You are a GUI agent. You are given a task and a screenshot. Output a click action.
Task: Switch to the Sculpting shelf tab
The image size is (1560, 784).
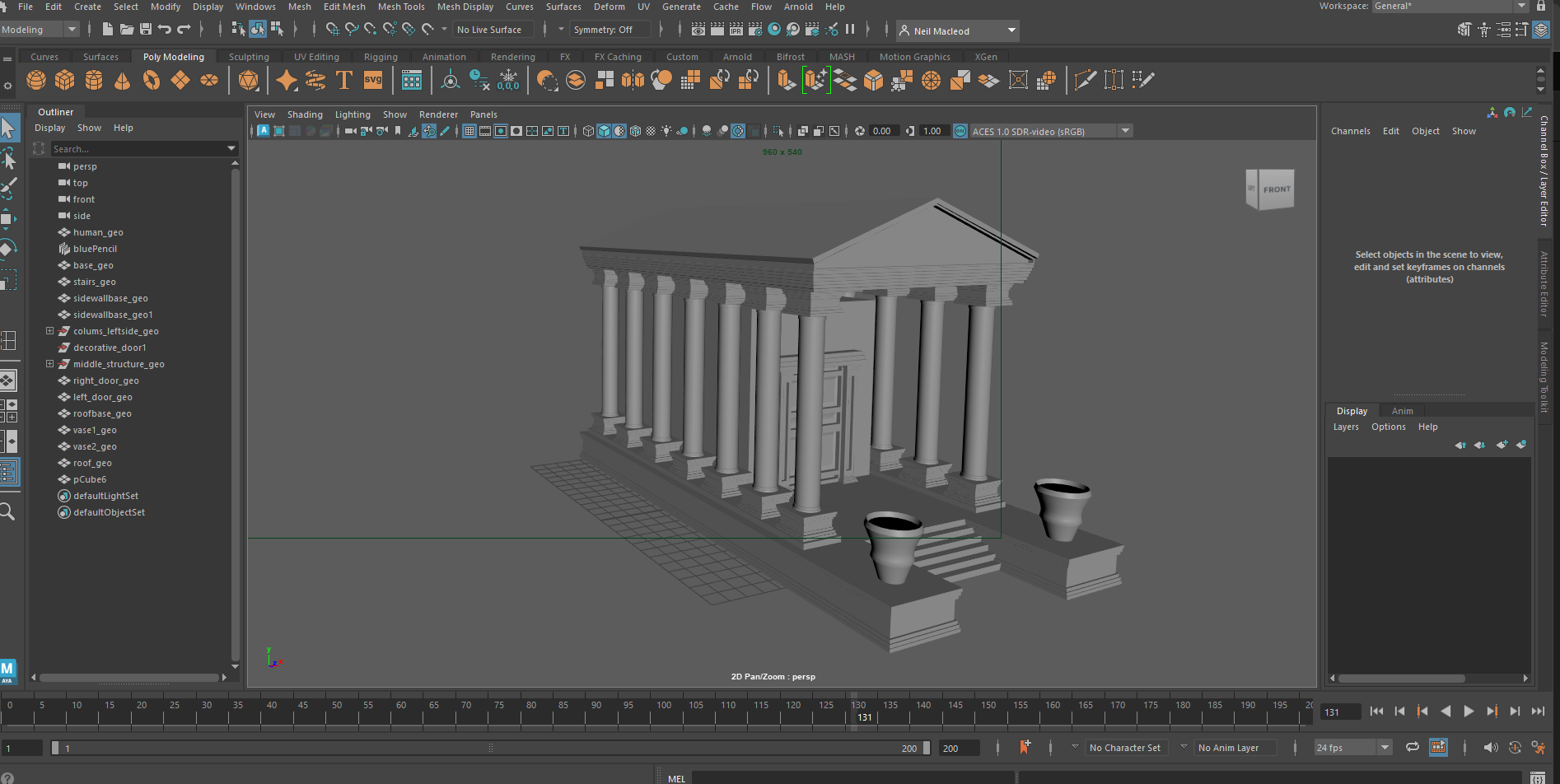tap(249, 57)
